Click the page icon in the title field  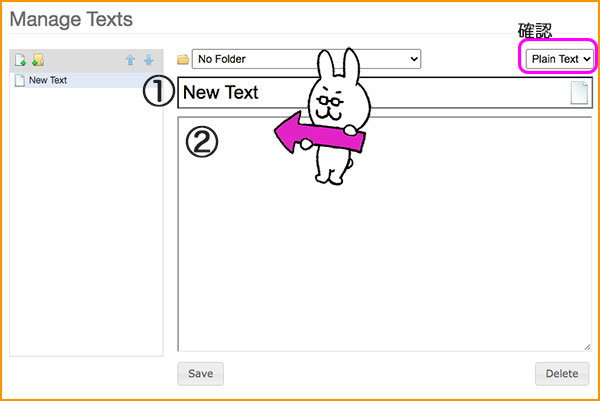(579, 93)
